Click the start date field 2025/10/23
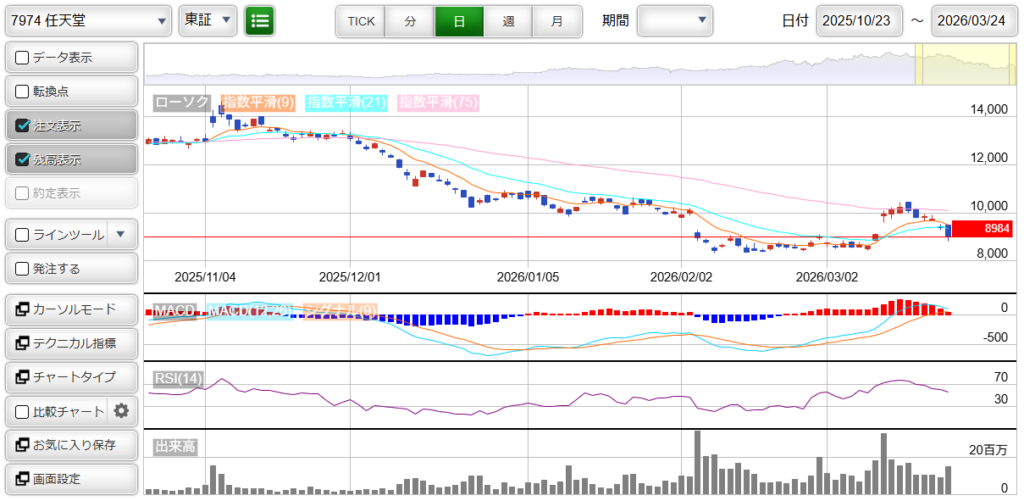 pos(859,21)
